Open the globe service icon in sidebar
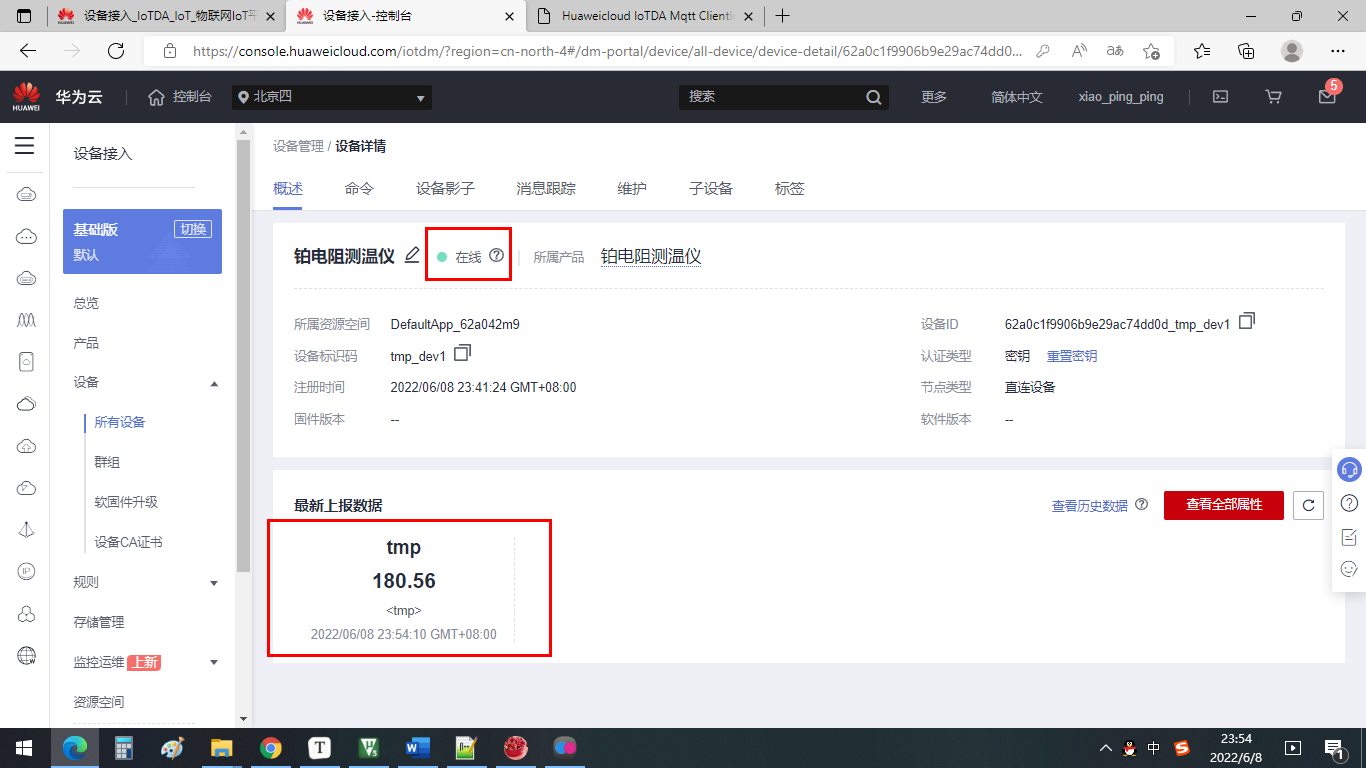The height and width of the screenshot is (768, 1366). pyautogui.click(x=27, y=655)
